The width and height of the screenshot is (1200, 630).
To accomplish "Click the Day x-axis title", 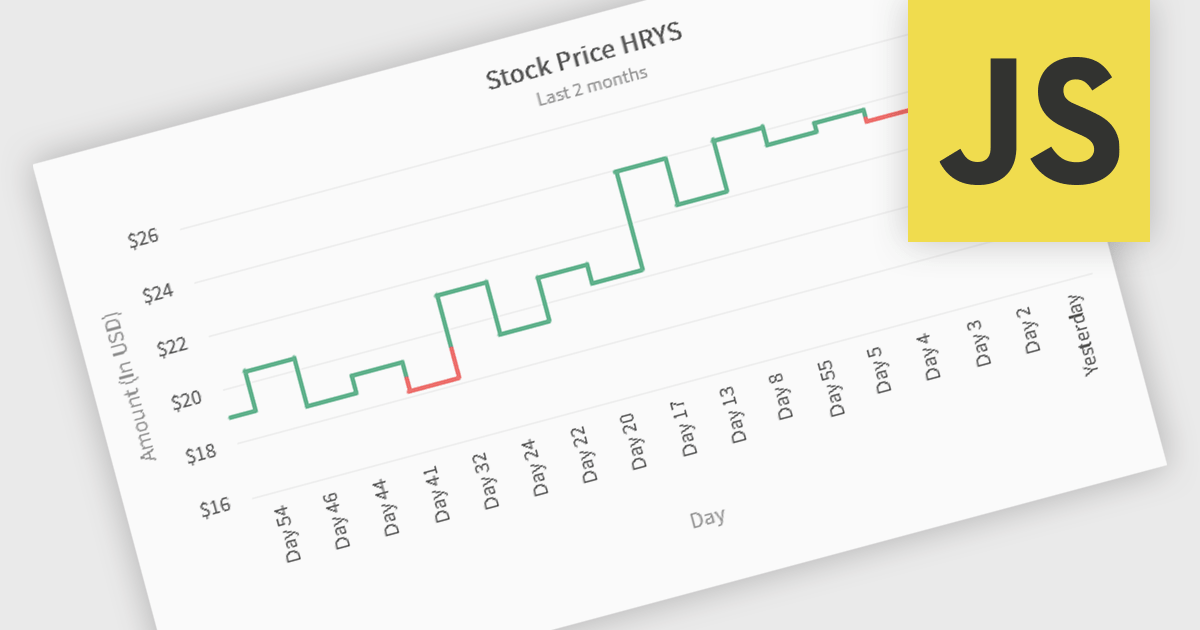I will [707, 518].
